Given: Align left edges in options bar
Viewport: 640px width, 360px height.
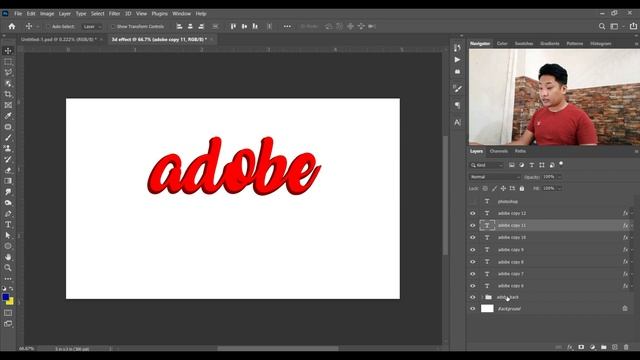Looking at the screenshot, I should [x=179, y=27].
